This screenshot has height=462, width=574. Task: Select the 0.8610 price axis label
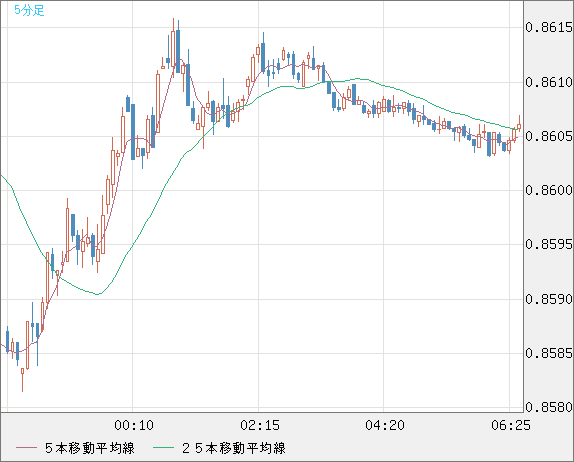click(x=549, y=82)
